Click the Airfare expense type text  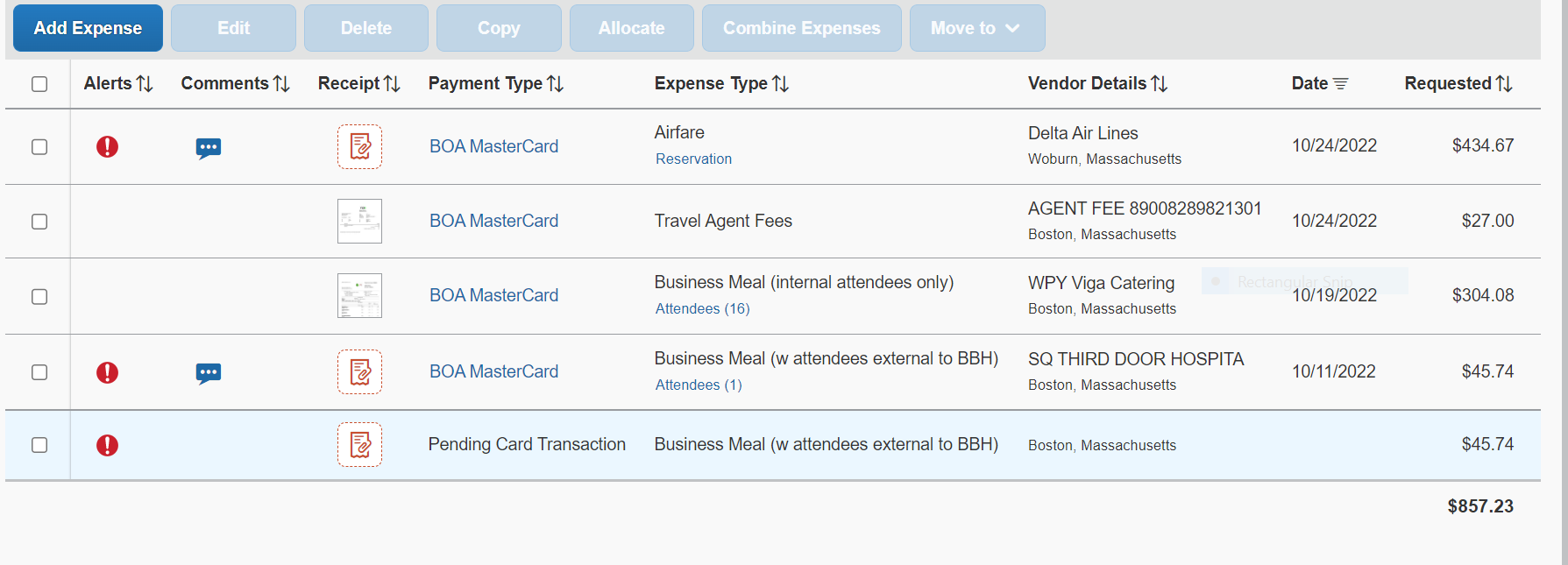point(679,132)
